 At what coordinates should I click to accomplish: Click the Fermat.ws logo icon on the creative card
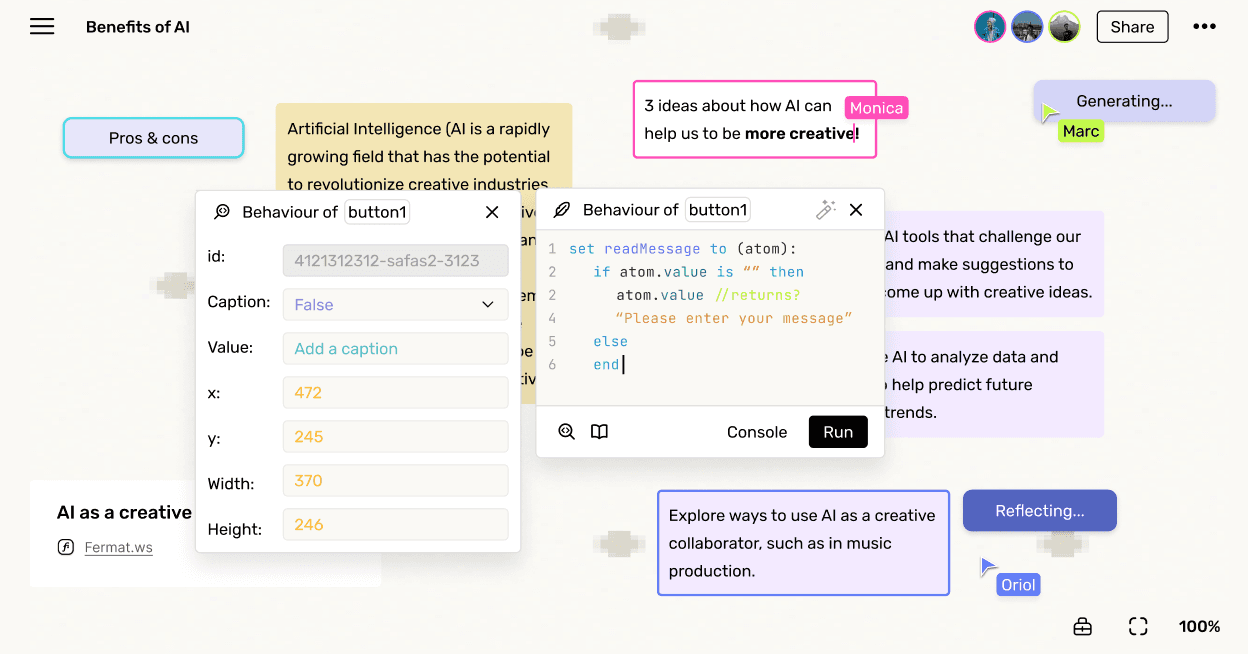[65, 547]
